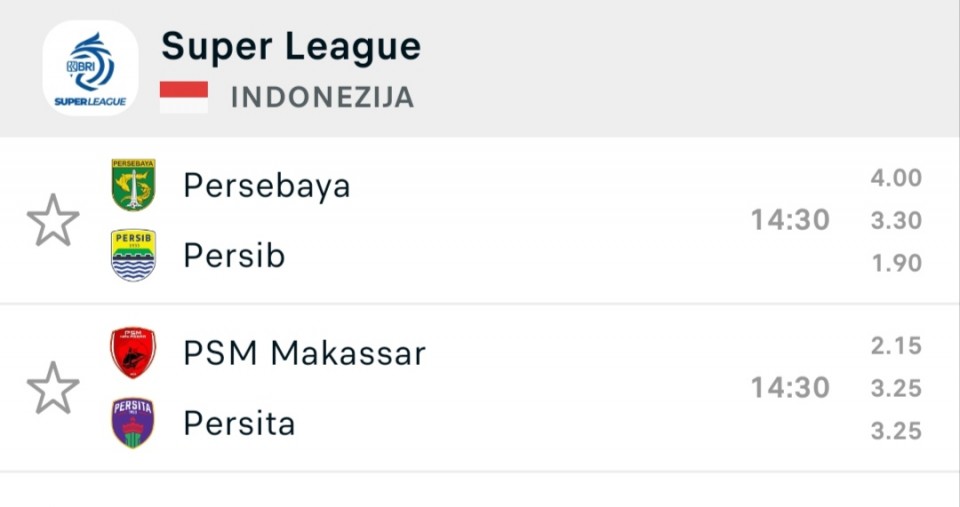Select the INDONEZIJA country label
The height and width of the screenshot is (507, 960).
[322, 98]
